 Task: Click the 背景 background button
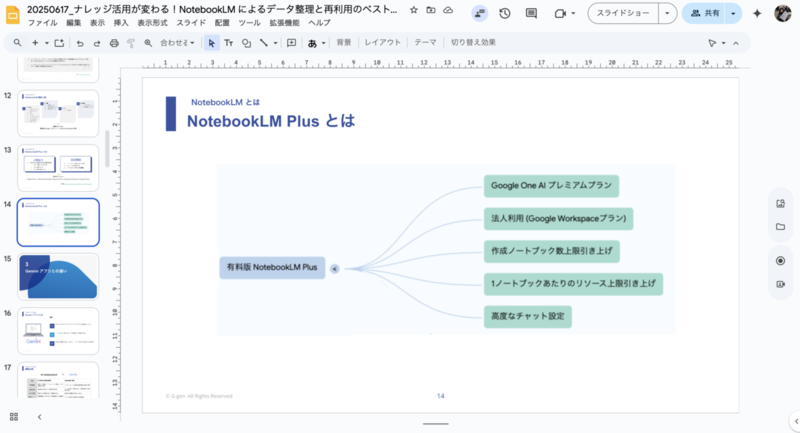tap(344, 43)
